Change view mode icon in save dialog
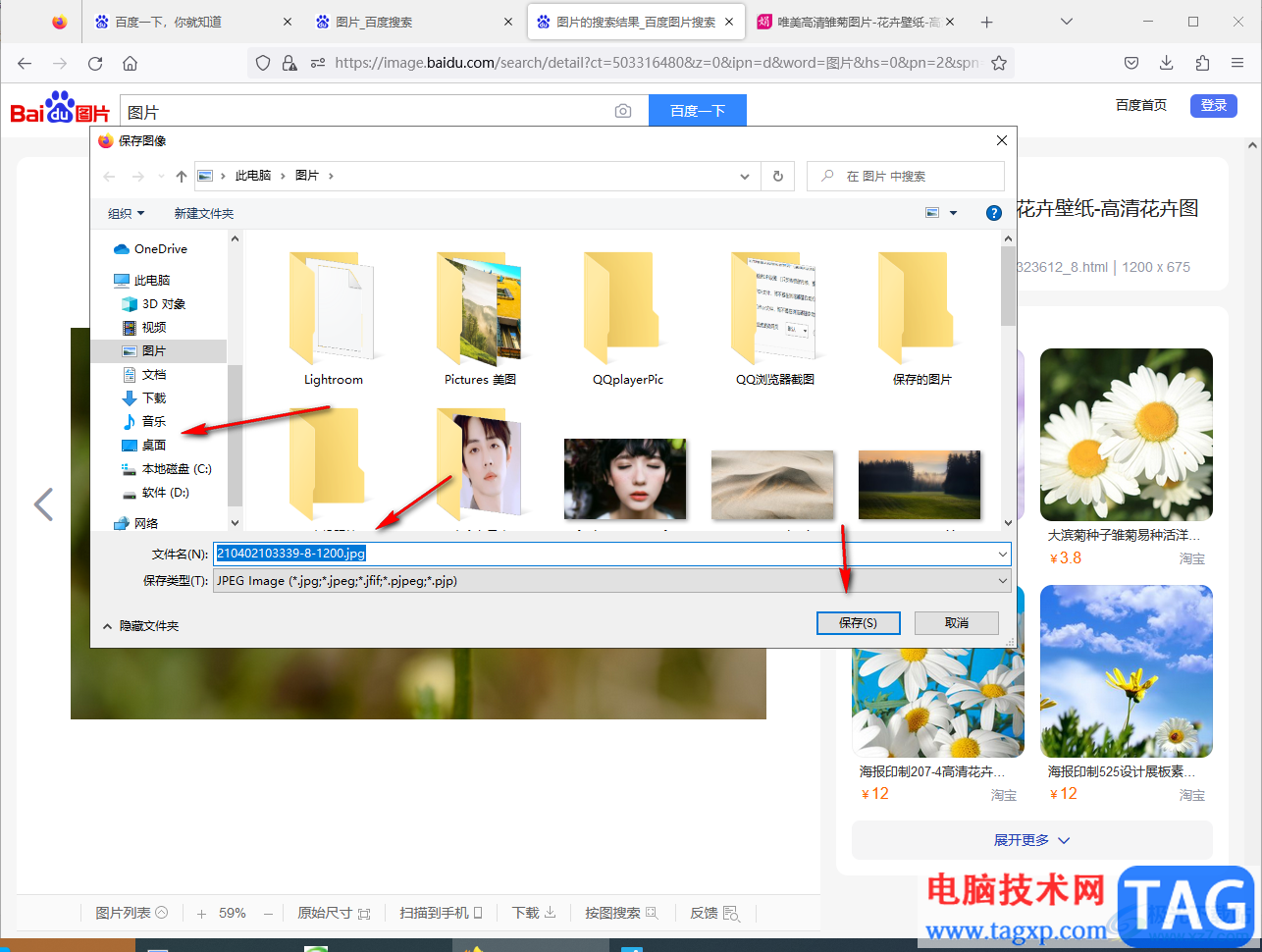The image size is (1262, 952). click(x=932, y=213)
